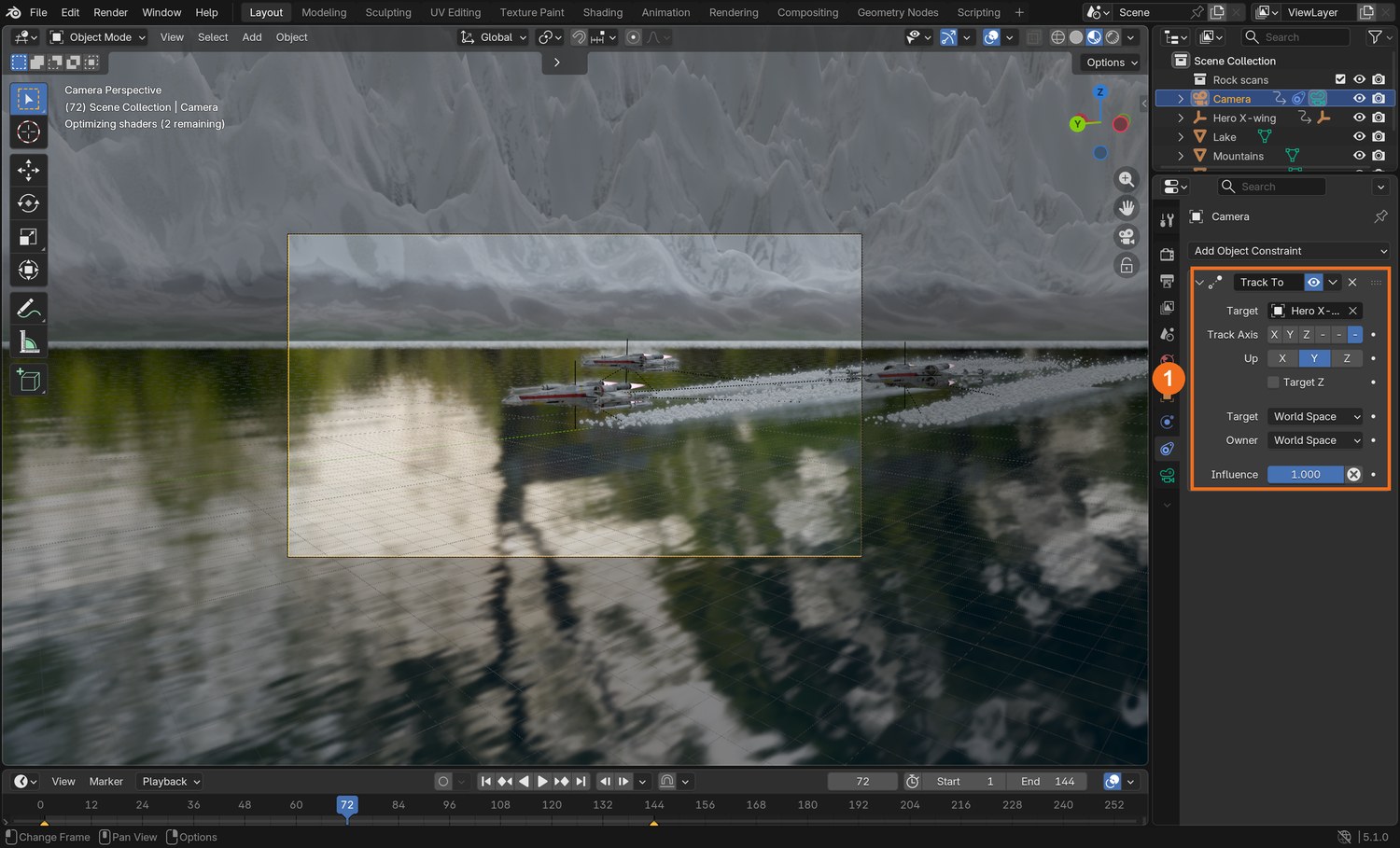Image resolution: width=1400 pixels, height=848 pixels.
Task: Play the animation forward
Action: click(x=542, y=782)
